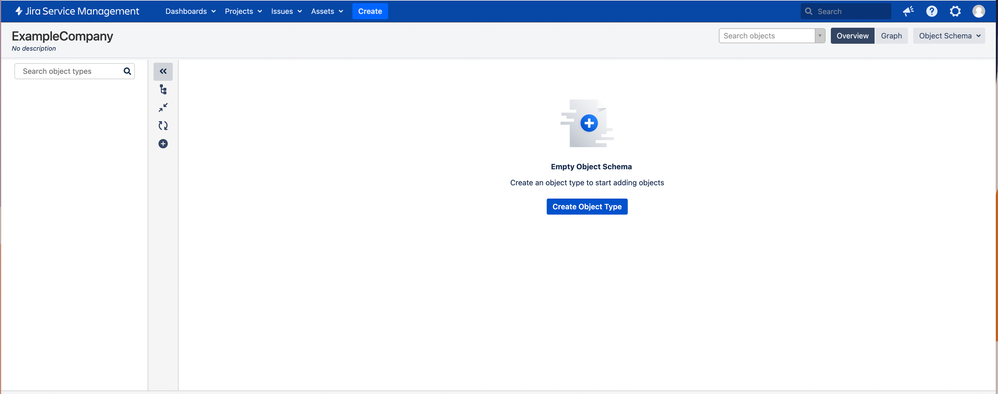Viewport: 998px width, 394px height.
Task: Click the Create Object Type button
Action: pyautogui.click(x=587, y=206)
